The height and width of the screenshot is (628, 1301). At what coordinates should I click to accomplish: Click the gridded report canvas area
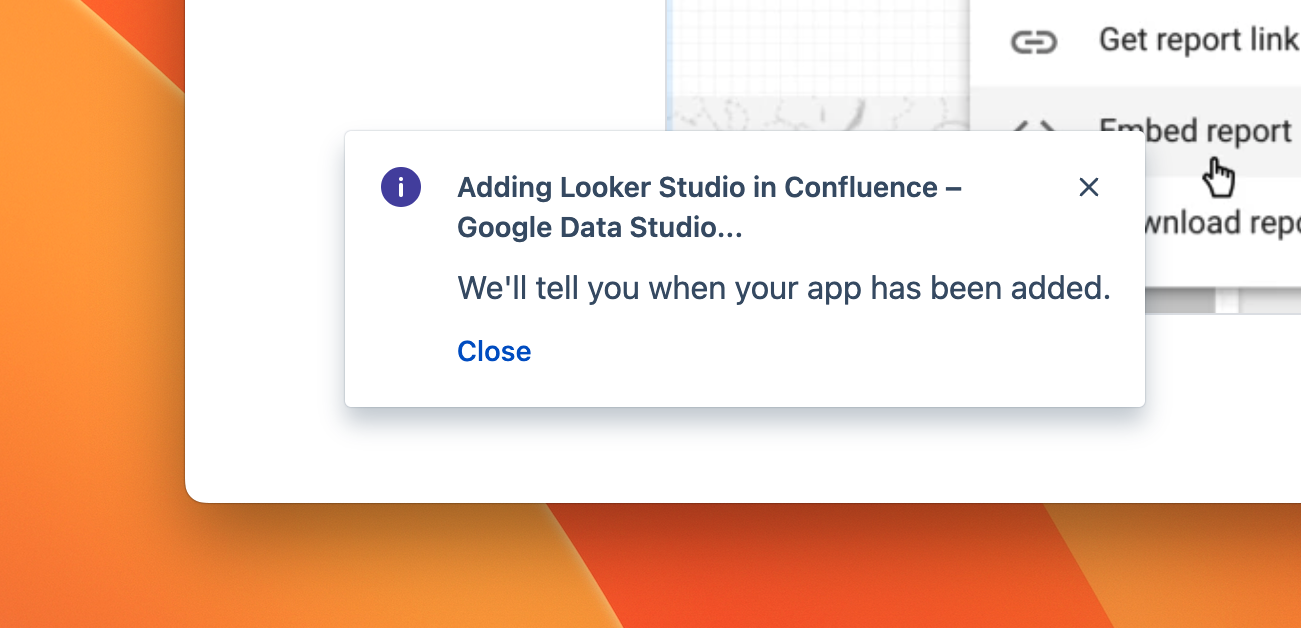tap(818, 50)
